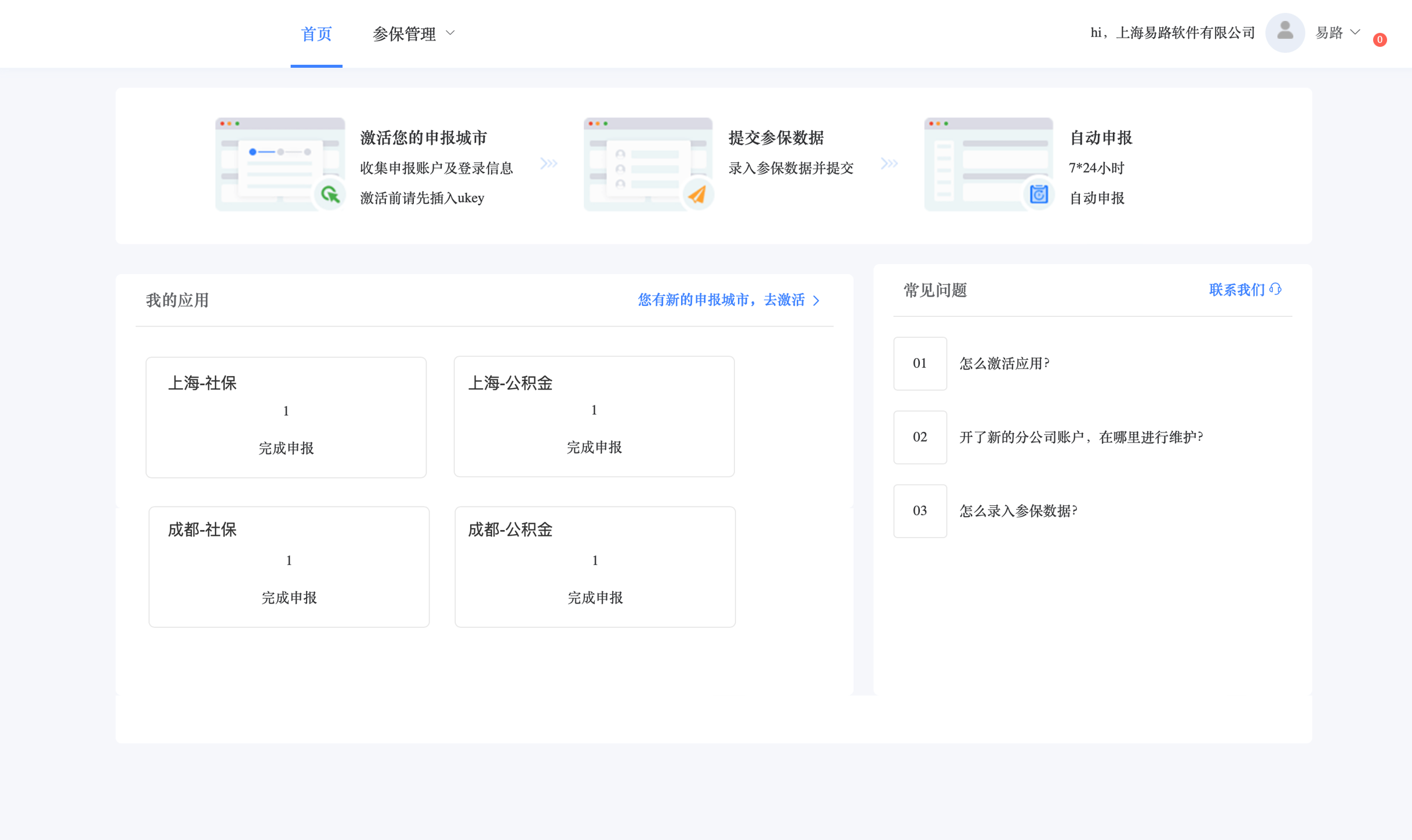Click the blue calendar auto-report illustration
The height and width of the screenshot is (840, 1412).
tap(1038, 194)
